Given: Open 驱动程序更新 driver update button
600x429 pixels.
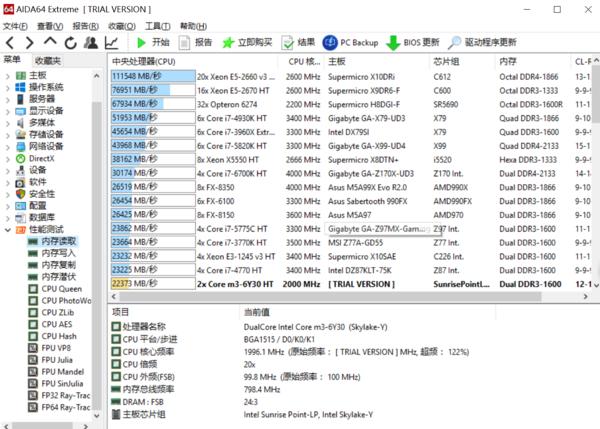Looking at the screenshot, I should (x=482, y=42).
